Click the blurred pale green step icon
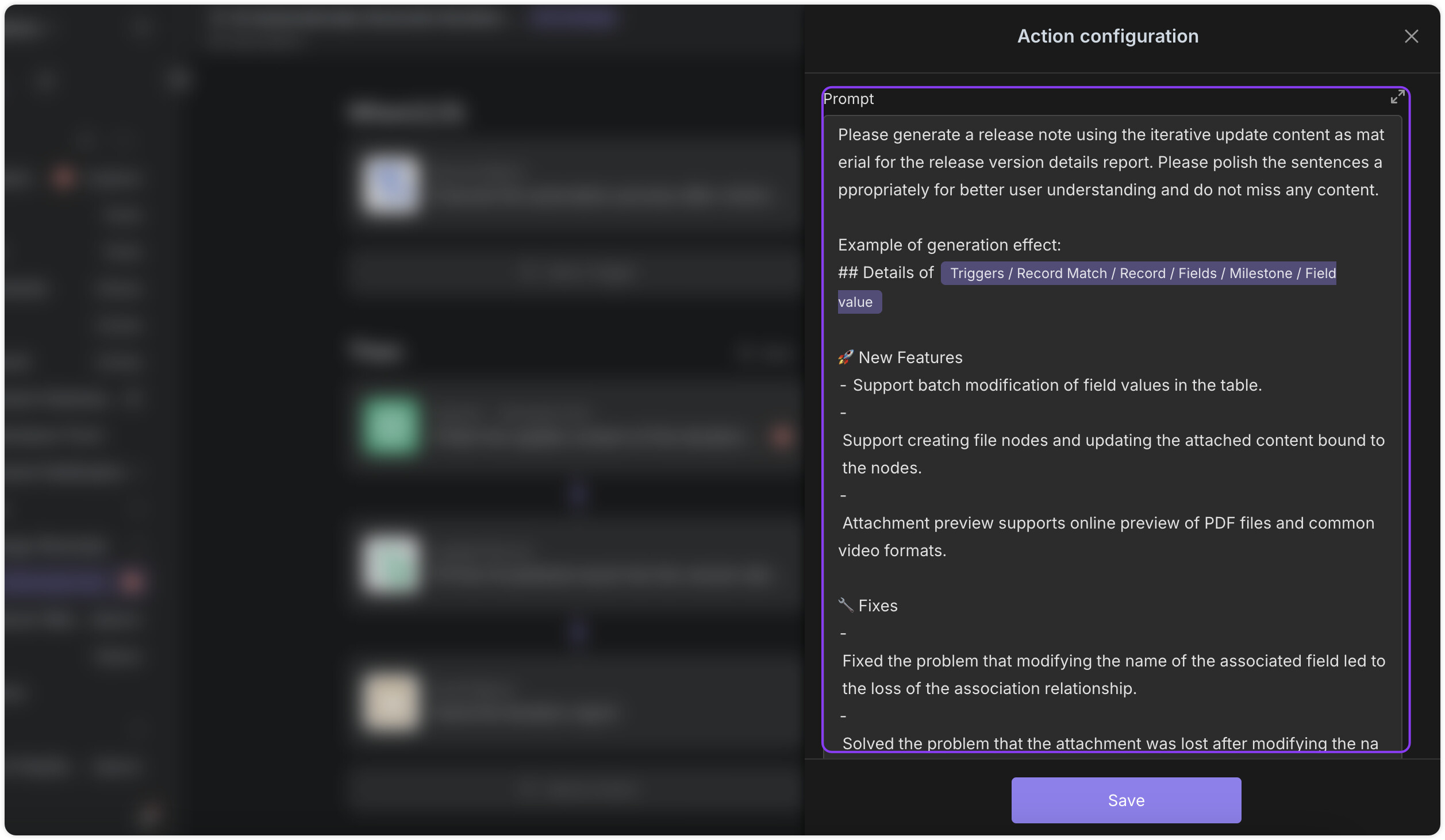 click(391, 564)
